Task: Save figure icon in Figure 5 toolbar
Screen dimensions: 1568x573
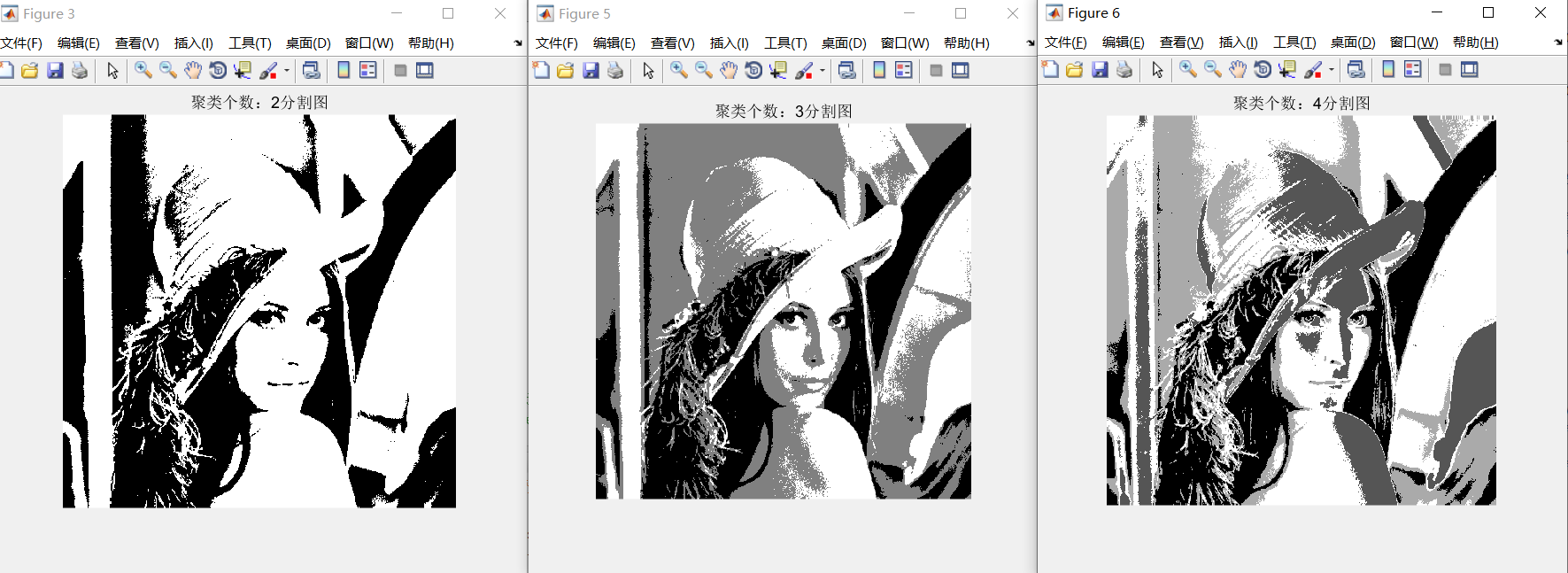Action: click(x=591, y=70)
